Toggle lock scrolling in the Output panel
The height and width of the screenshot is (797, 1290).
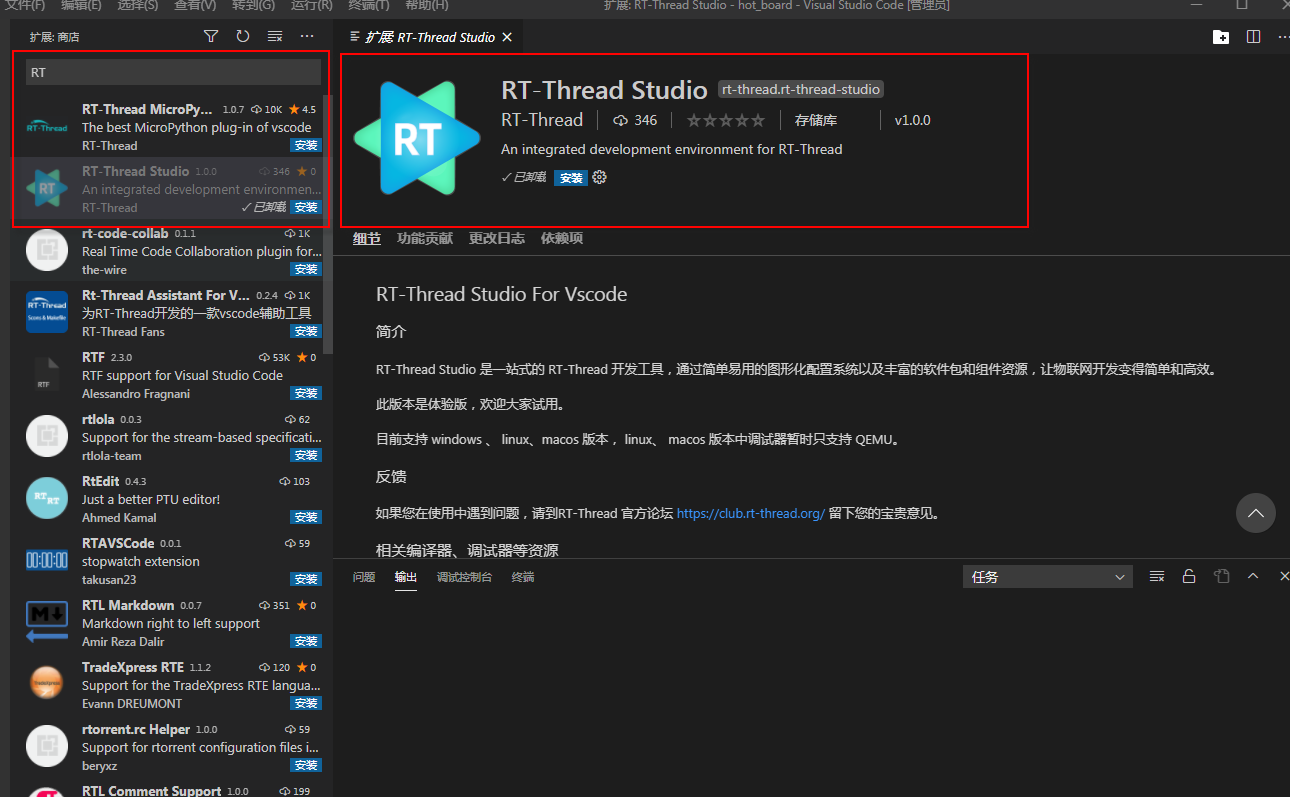click(x=1189, y=578)
